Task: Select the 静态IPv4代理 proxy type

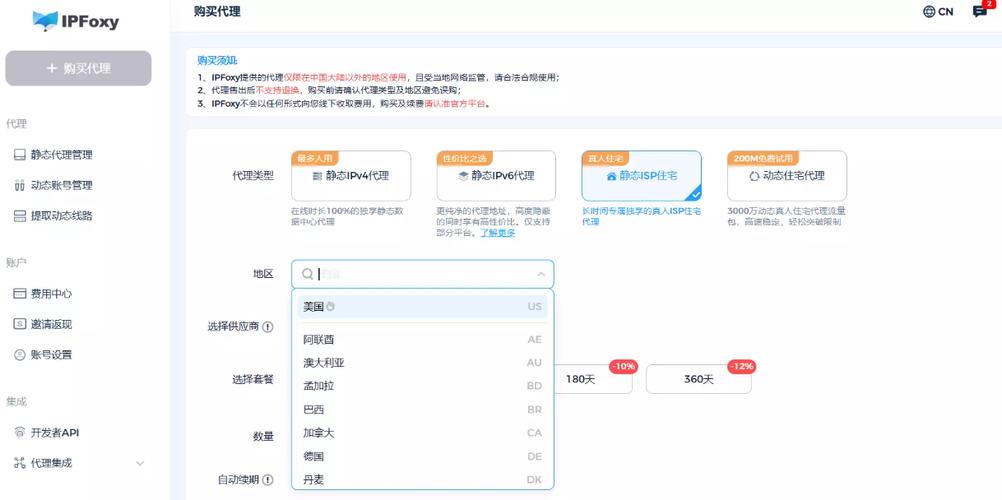Action: [351, 176]
